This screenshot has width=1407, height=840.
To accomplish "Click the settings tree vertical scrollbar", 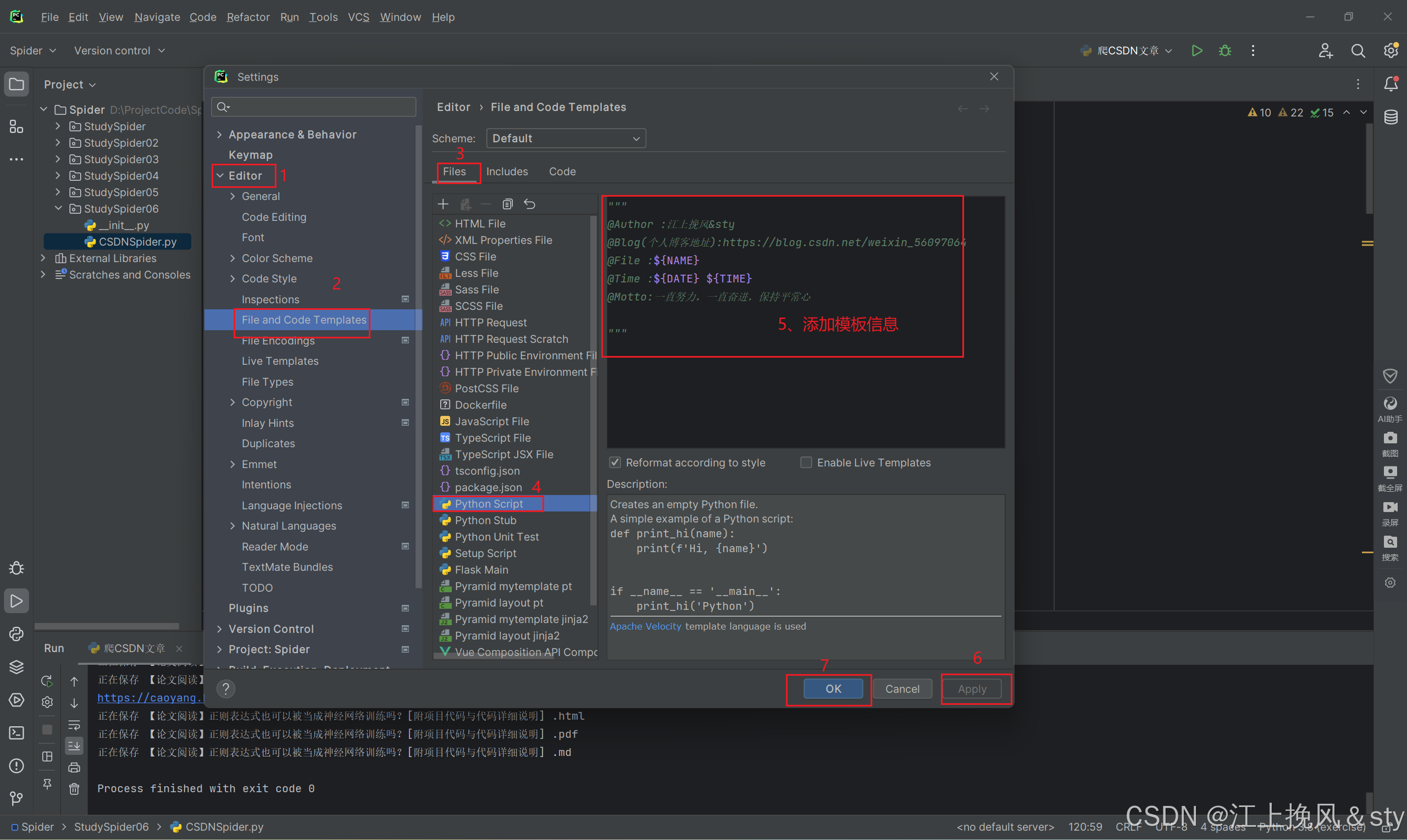I will click(418, 357).
